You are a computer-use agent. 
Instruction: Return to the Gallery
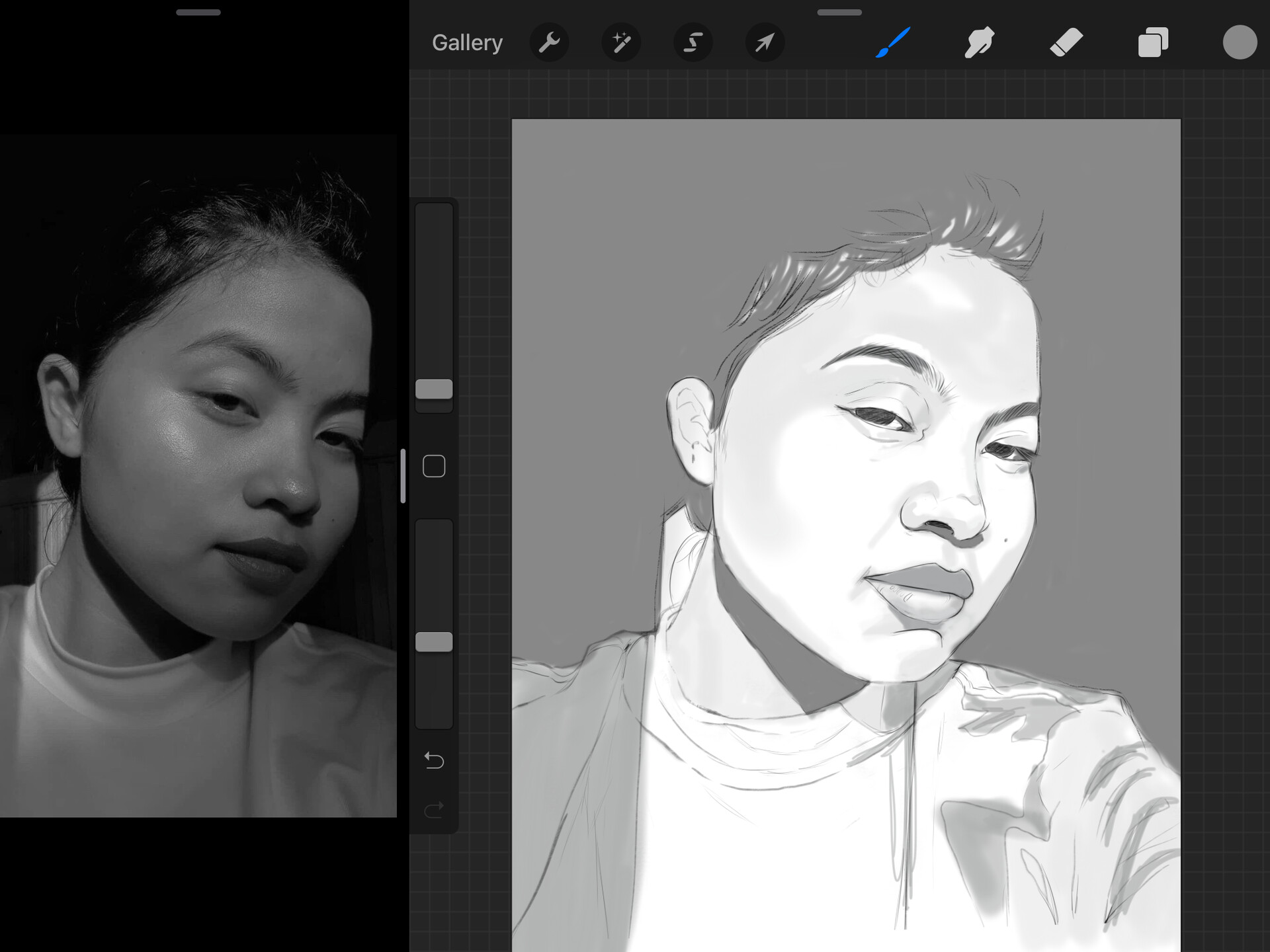[467, 43]
